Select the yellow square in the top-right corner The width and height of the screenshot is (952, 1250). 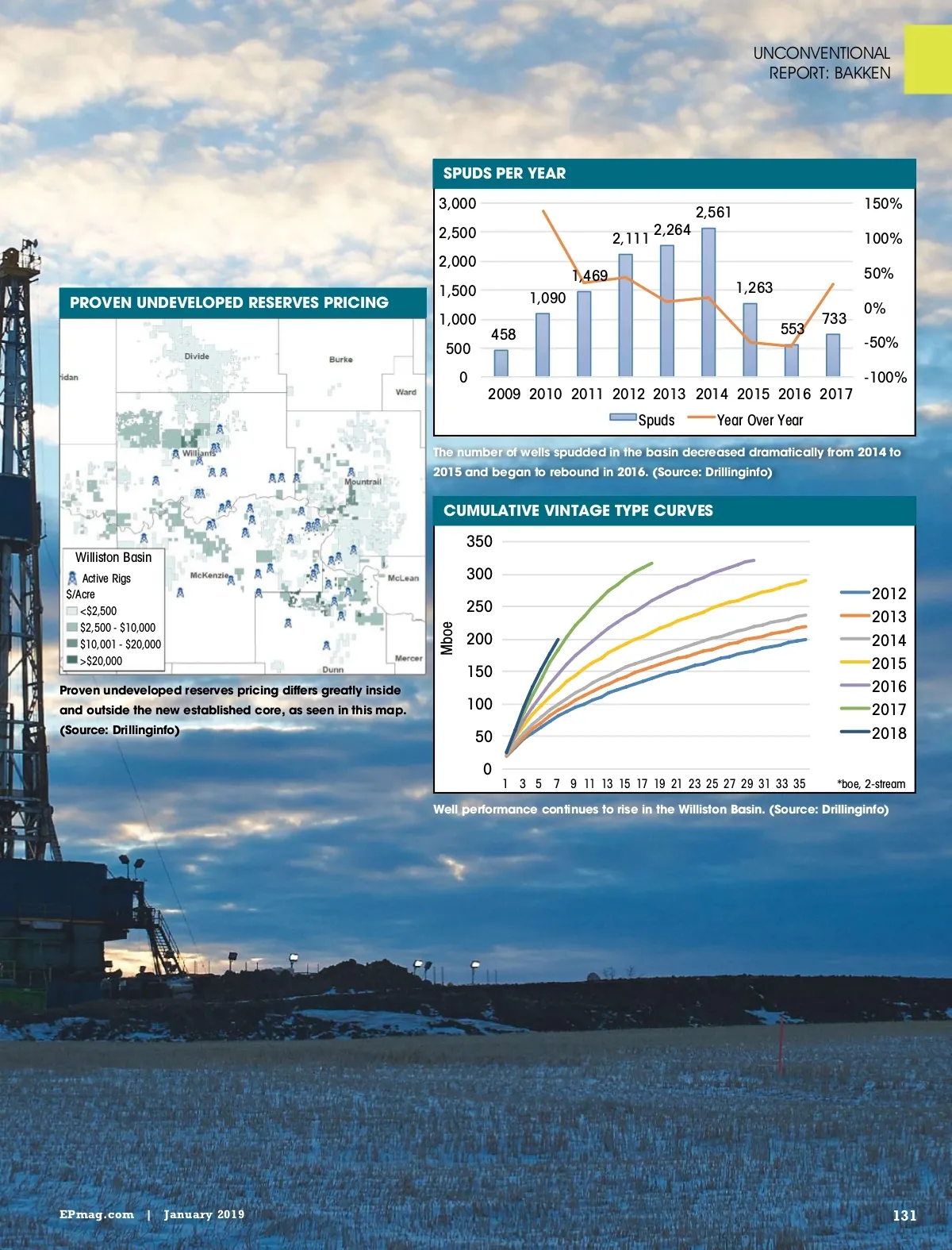[927, 60]
